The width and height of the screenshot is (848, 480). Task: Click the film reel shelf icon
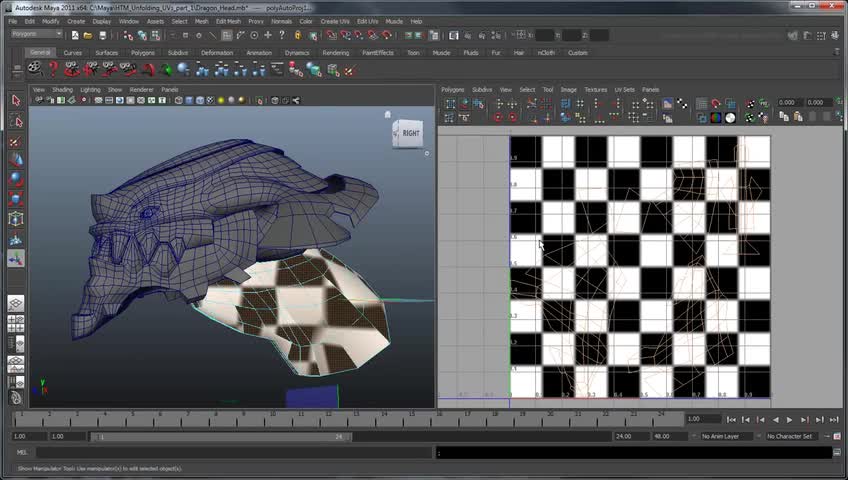[x=35, y=69]
